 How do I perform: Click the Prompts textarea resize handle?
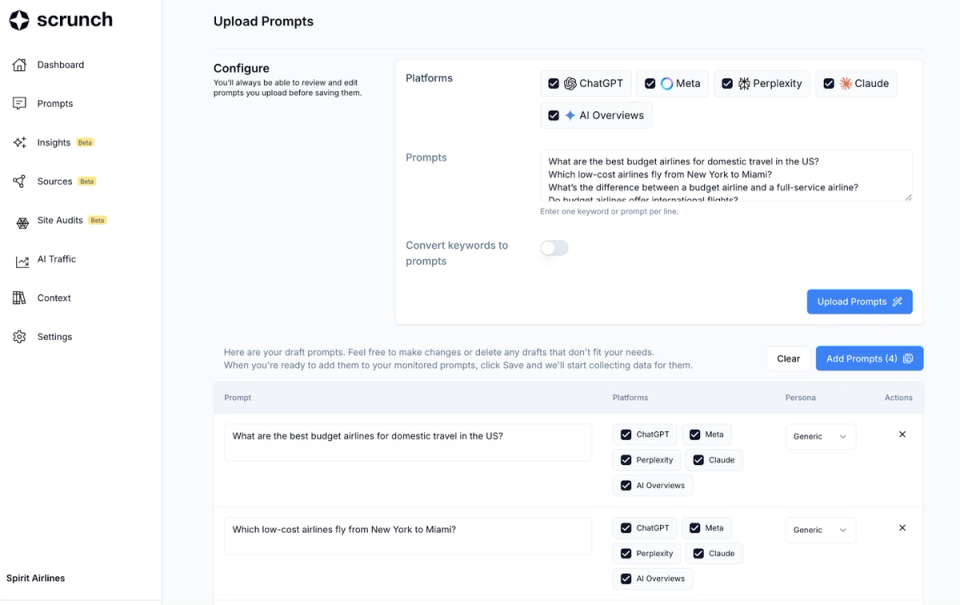(x=908, y=197)
